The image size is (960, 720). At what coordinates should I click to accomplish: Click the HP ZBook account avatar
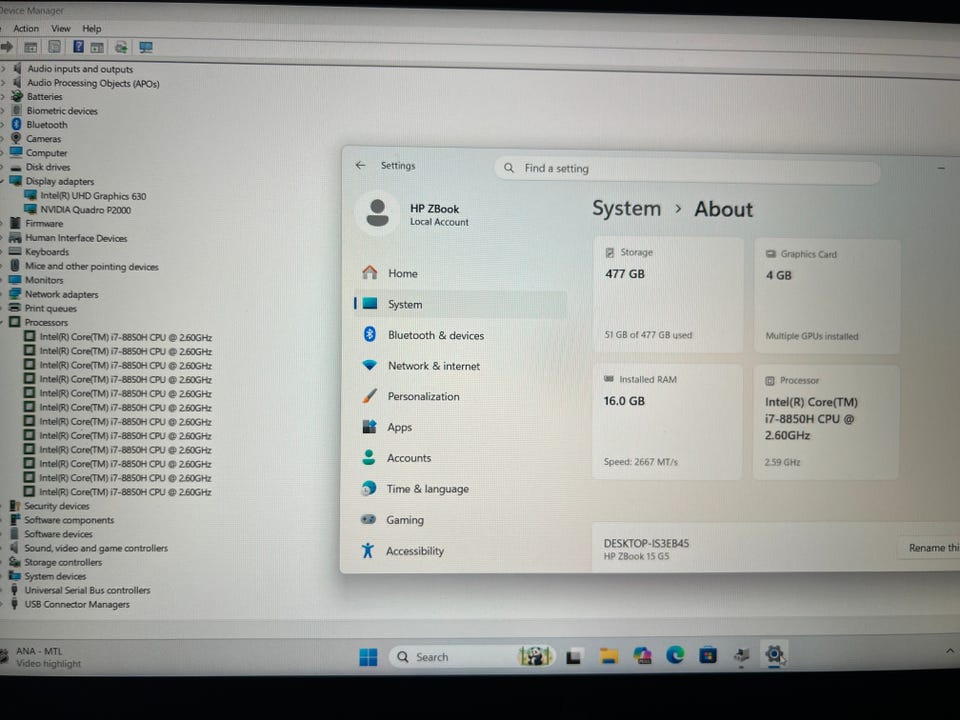pos(378,213)
